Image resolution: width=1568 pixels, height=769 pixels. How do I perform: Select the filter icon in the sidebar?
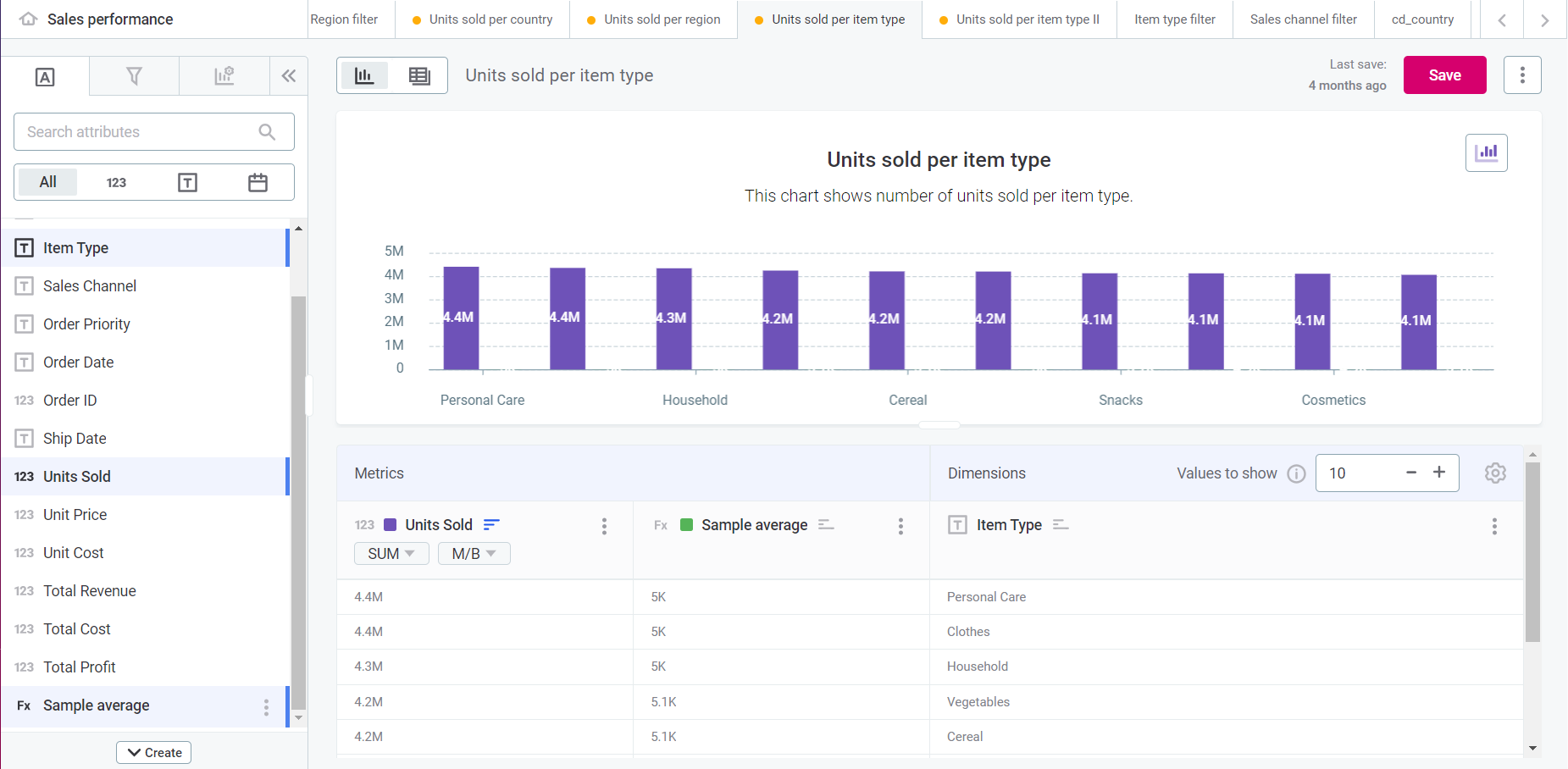134,76
